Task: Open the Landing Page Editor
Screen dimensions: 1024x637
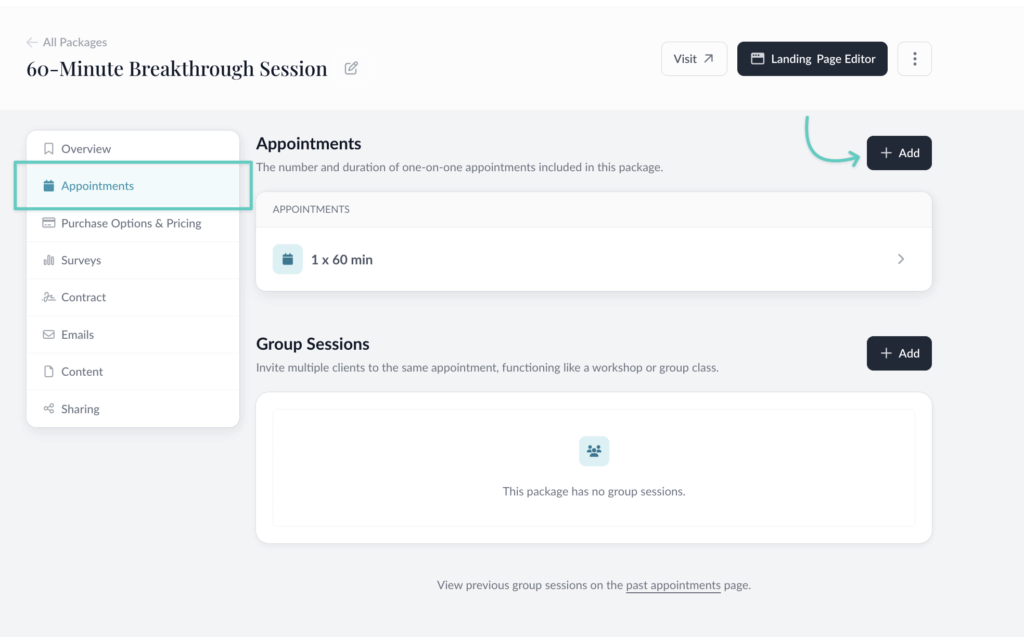Action: click(x=812, y=59)
